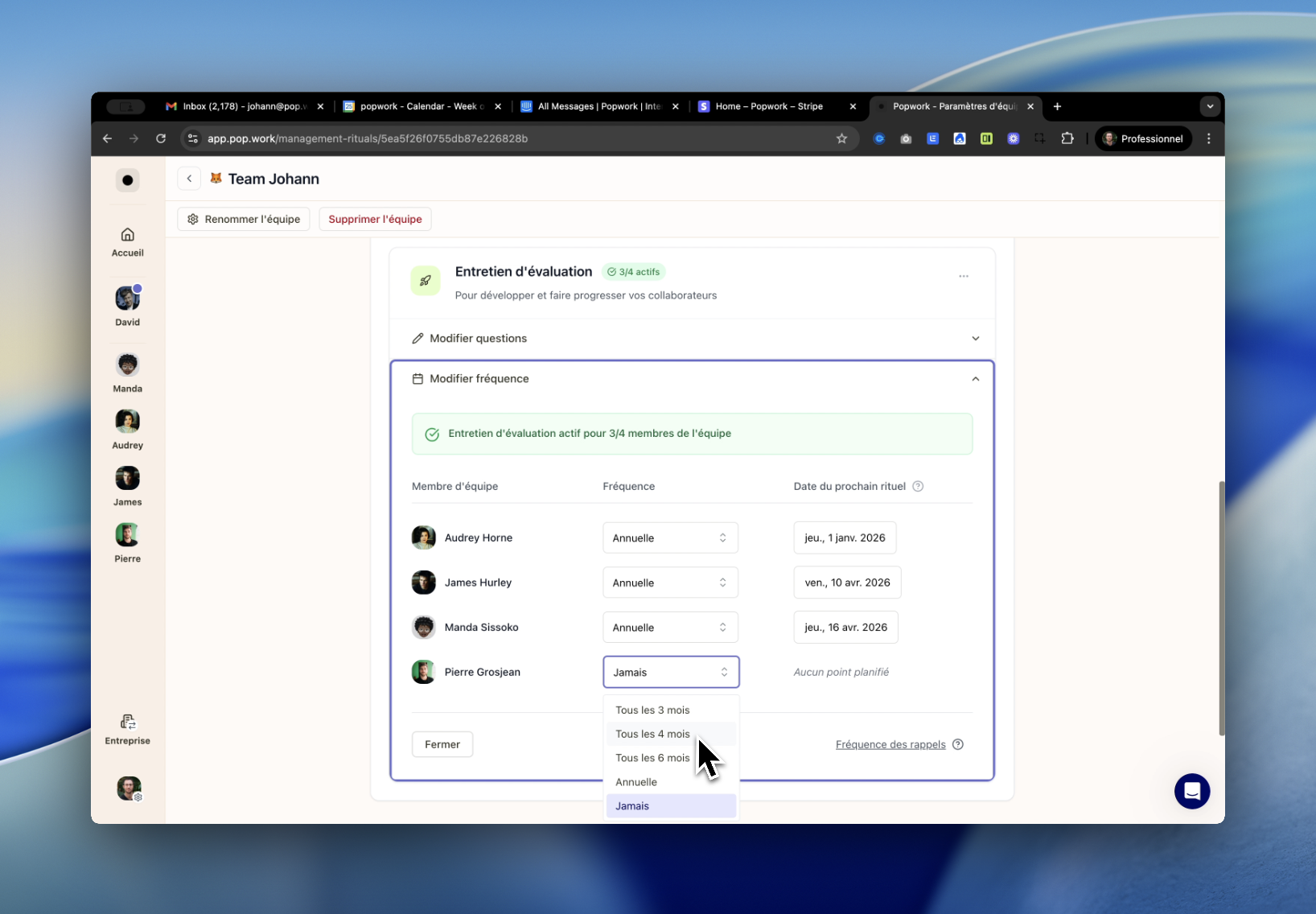Open Manda Sissoko's frequency dropdown
Image resolution: width=1316 pixels, height=914 pixels.
pos(670,628)
